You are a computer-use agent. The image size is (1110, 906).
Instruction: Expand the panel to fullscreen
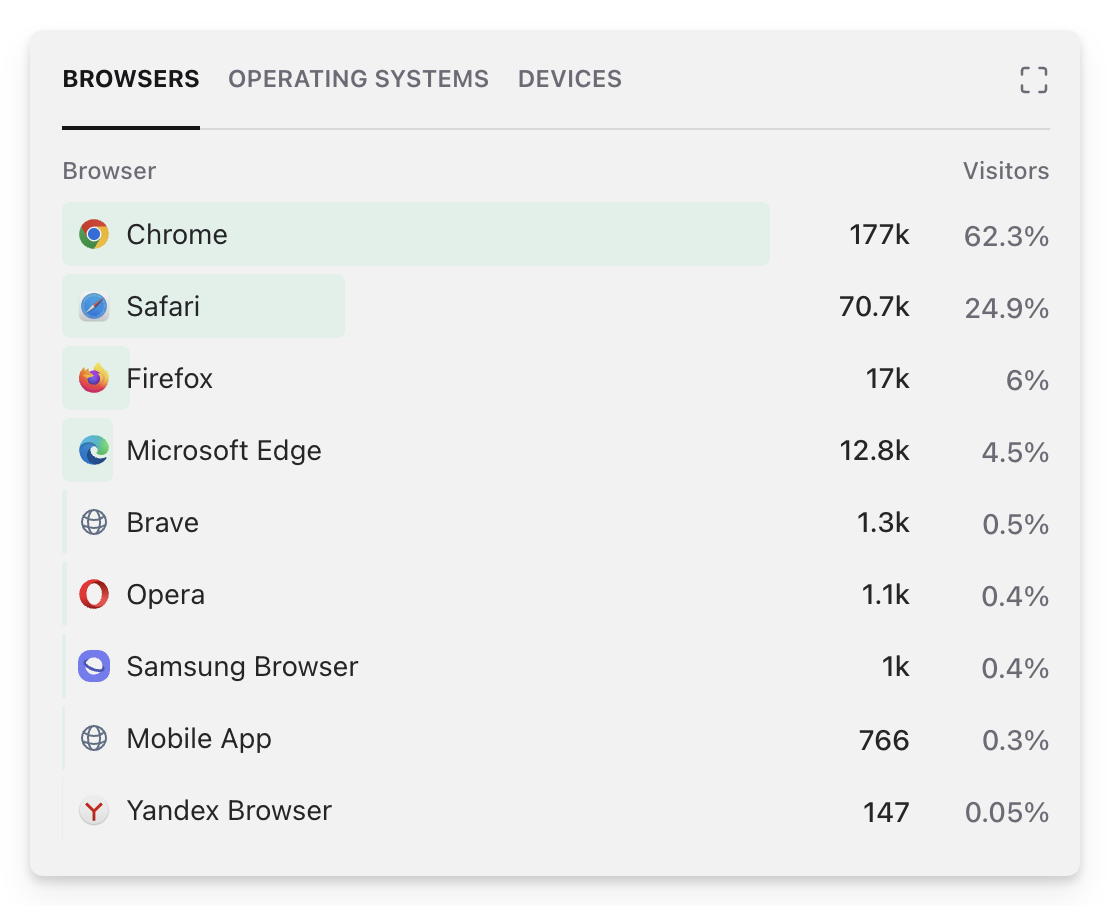pos(1033,80)
